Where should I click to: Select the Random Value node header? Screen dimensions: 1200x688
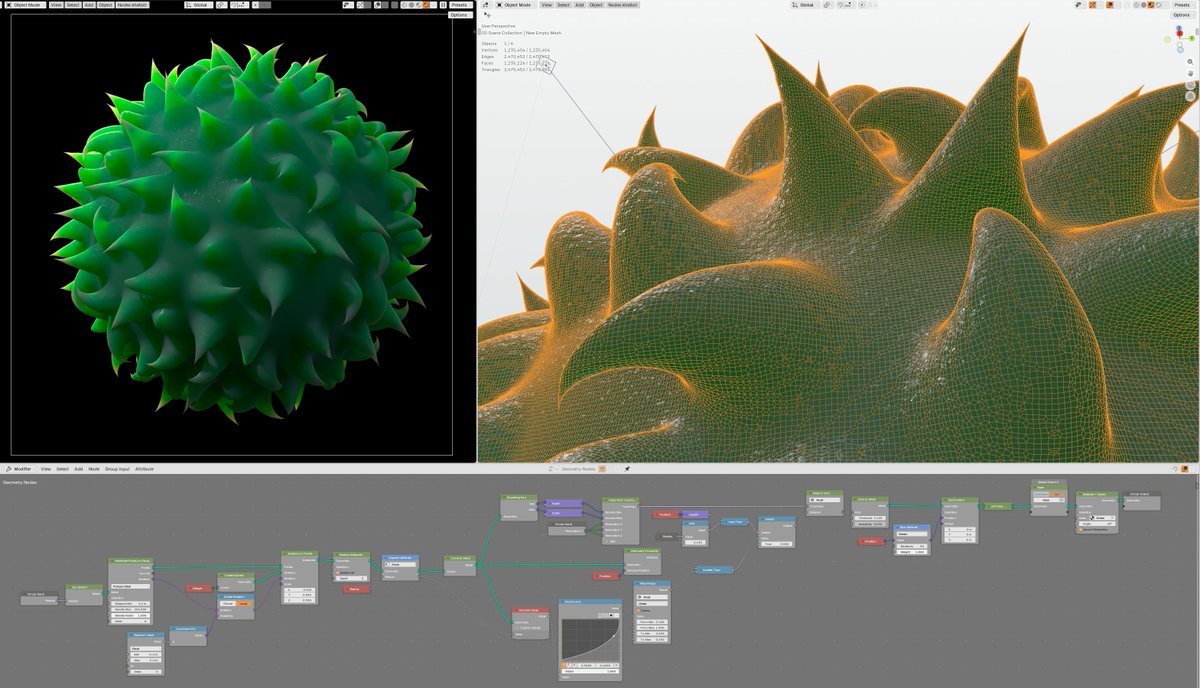click(146, 635)
